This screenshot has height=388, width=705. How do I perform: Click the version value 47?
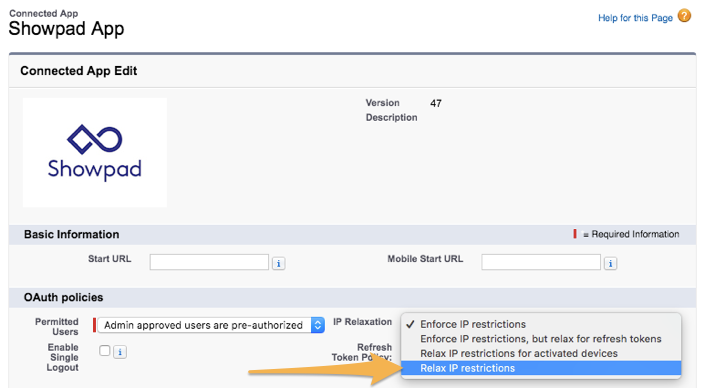[x=436, y=103]
